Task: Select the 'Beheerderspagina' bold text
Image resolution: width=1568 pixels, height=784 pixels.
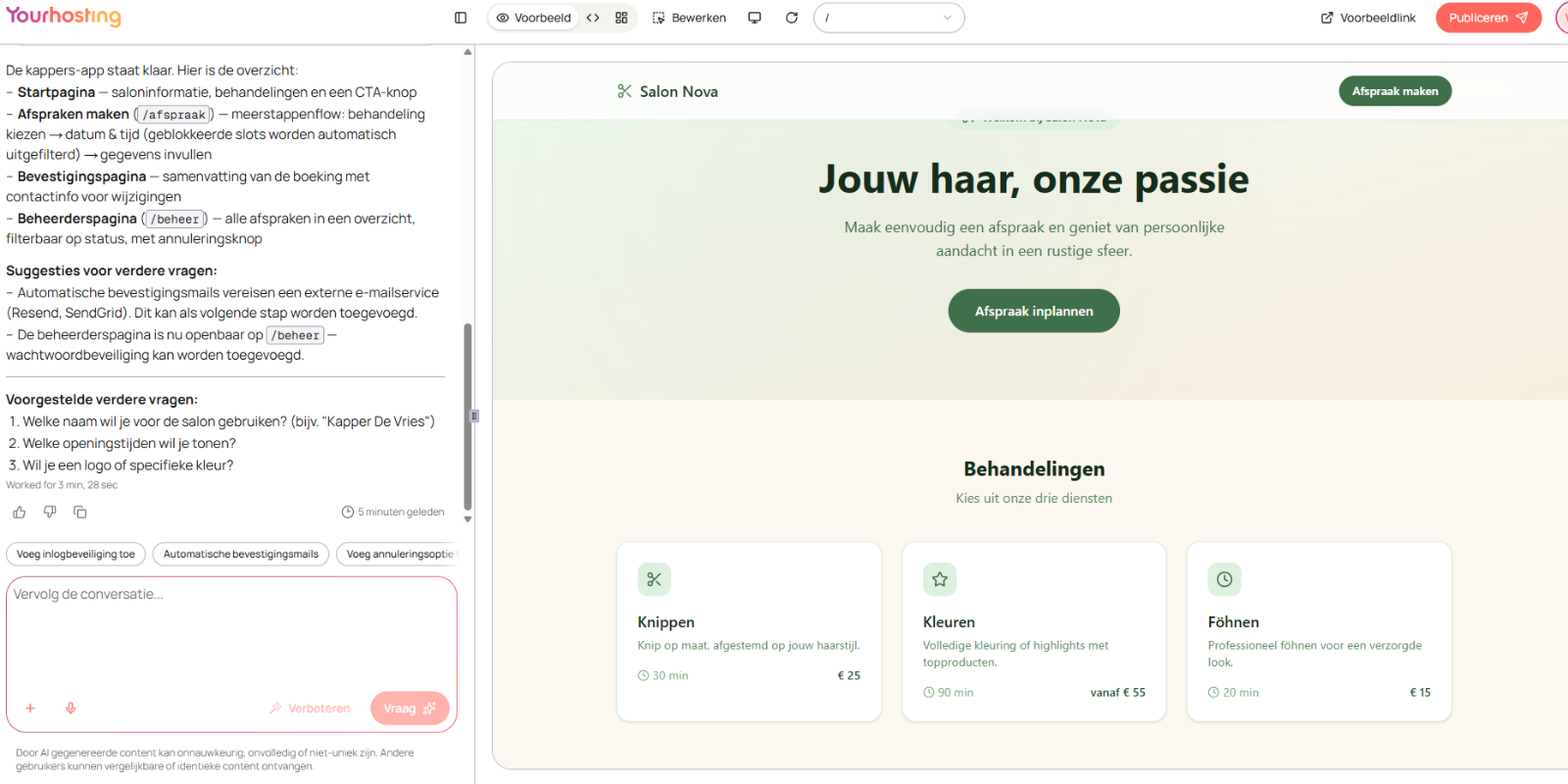Action: [x=77, y=219]
